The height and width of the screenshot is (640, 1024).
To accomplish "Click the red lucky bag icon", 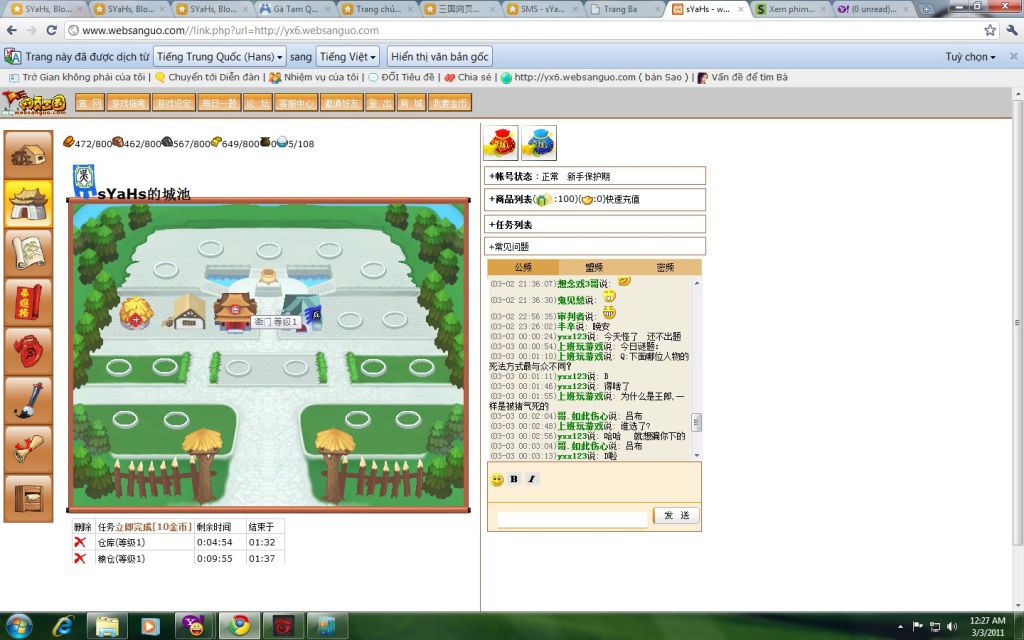I will tap(501, 143).
